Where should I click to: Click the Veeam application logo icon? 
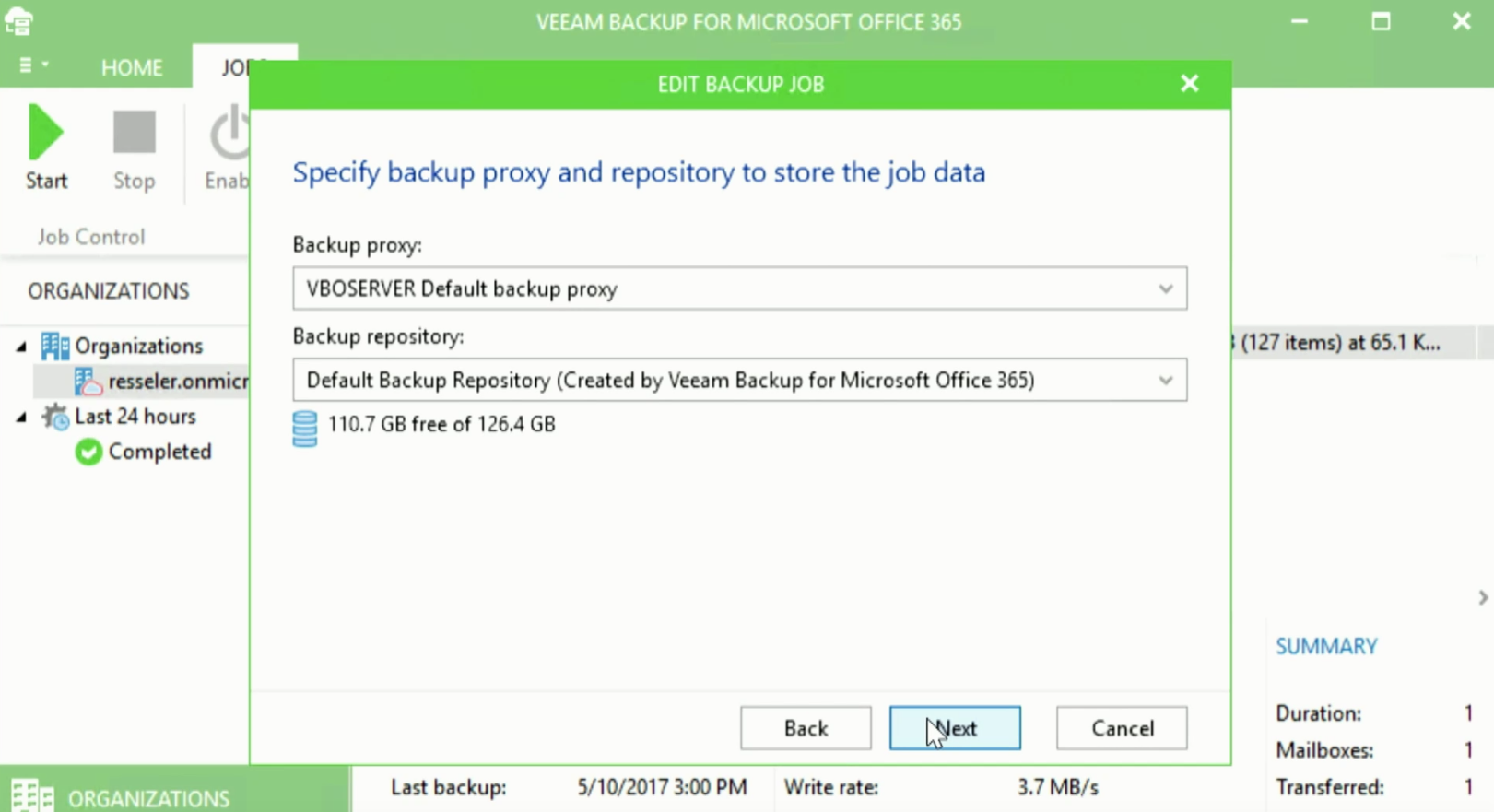[x=18, y=20]
